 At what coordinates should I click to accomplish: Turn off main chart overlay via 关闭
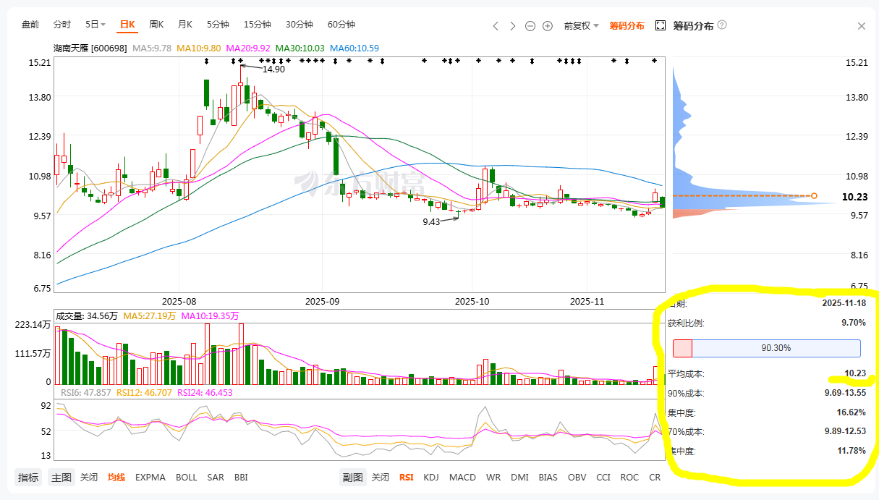tap(89, 477)
